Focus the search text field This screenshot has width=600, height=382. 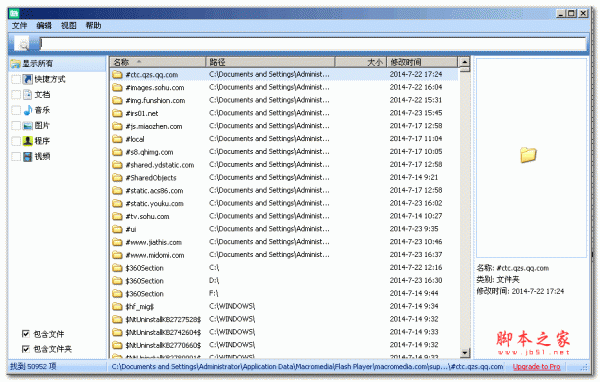point(313,44)
